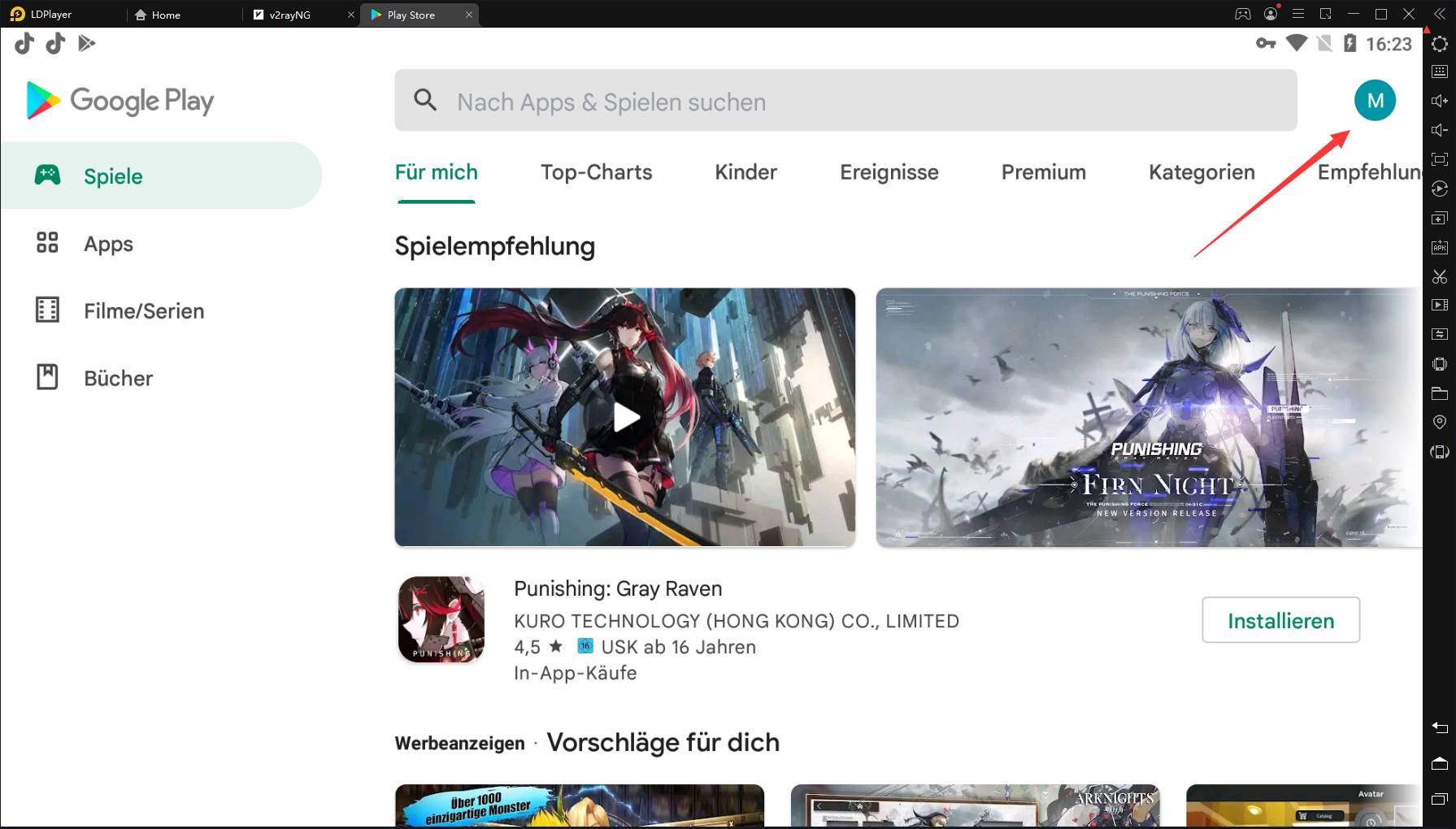Switch to the Top-Charts tab
The image size is (1456, 829).
597,172
